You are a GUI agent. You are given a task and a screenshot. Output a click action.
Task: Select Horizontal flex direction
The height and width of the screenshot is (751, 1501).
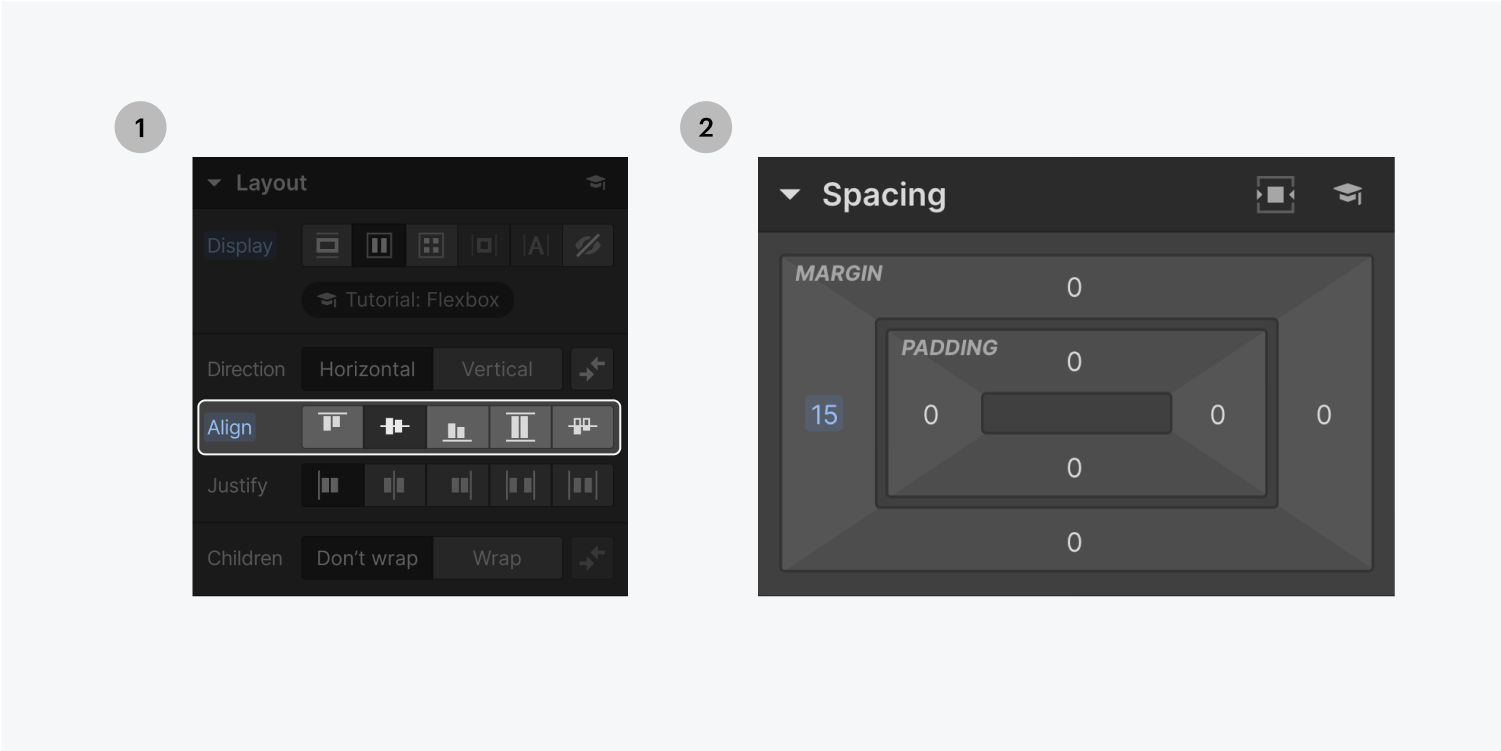(367, 368)
